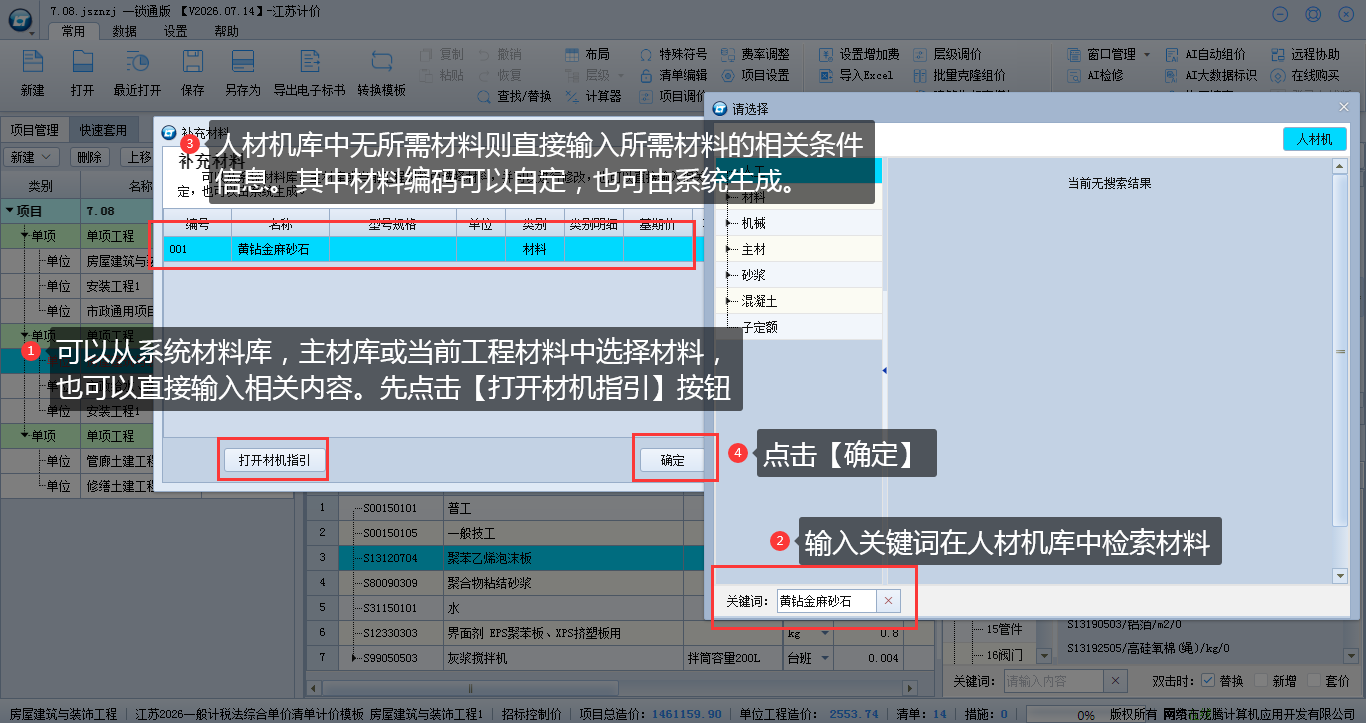The height and width of the screenshot is (723, 1366).
Task: Open 项目设置 project settings
Action: tap(756, 75)
